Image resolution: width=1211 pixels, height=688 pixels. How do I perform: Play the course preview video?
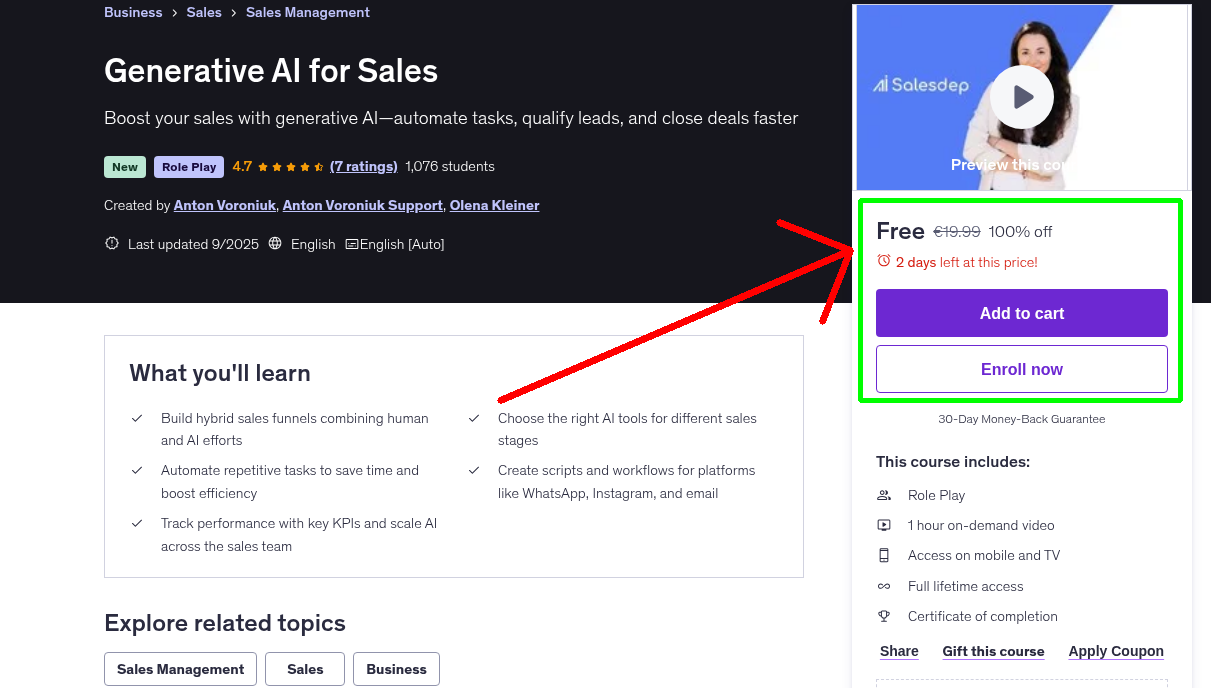click(1022, 97)
